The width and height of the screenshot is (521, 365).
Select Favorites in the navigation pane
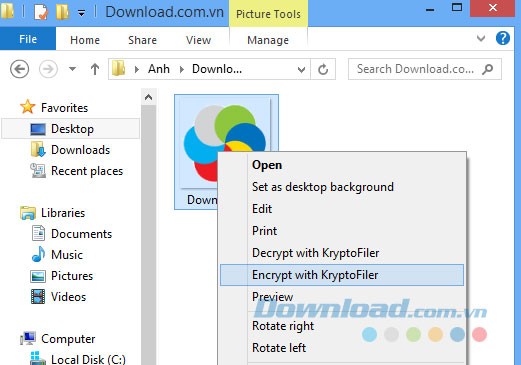pyautogui.click(x=65, y=108)
